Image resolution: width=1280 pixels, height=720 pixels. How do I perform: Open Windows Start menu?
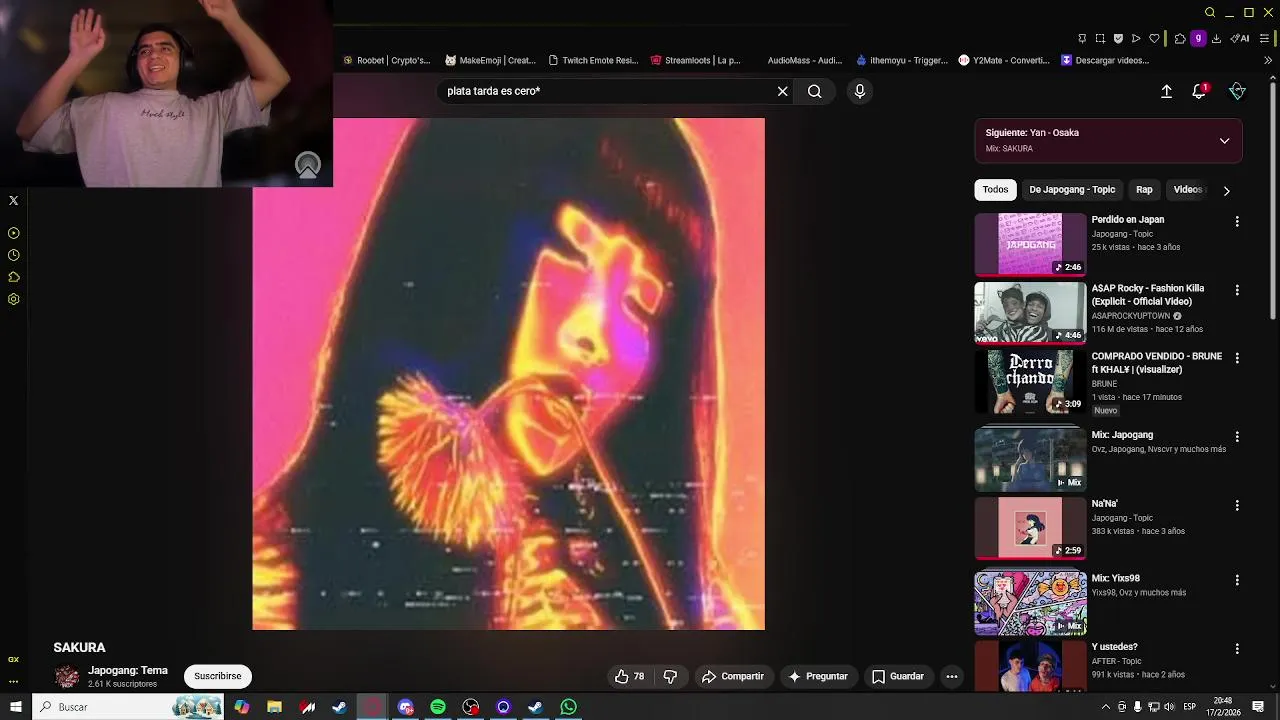(x=15, y=707)
